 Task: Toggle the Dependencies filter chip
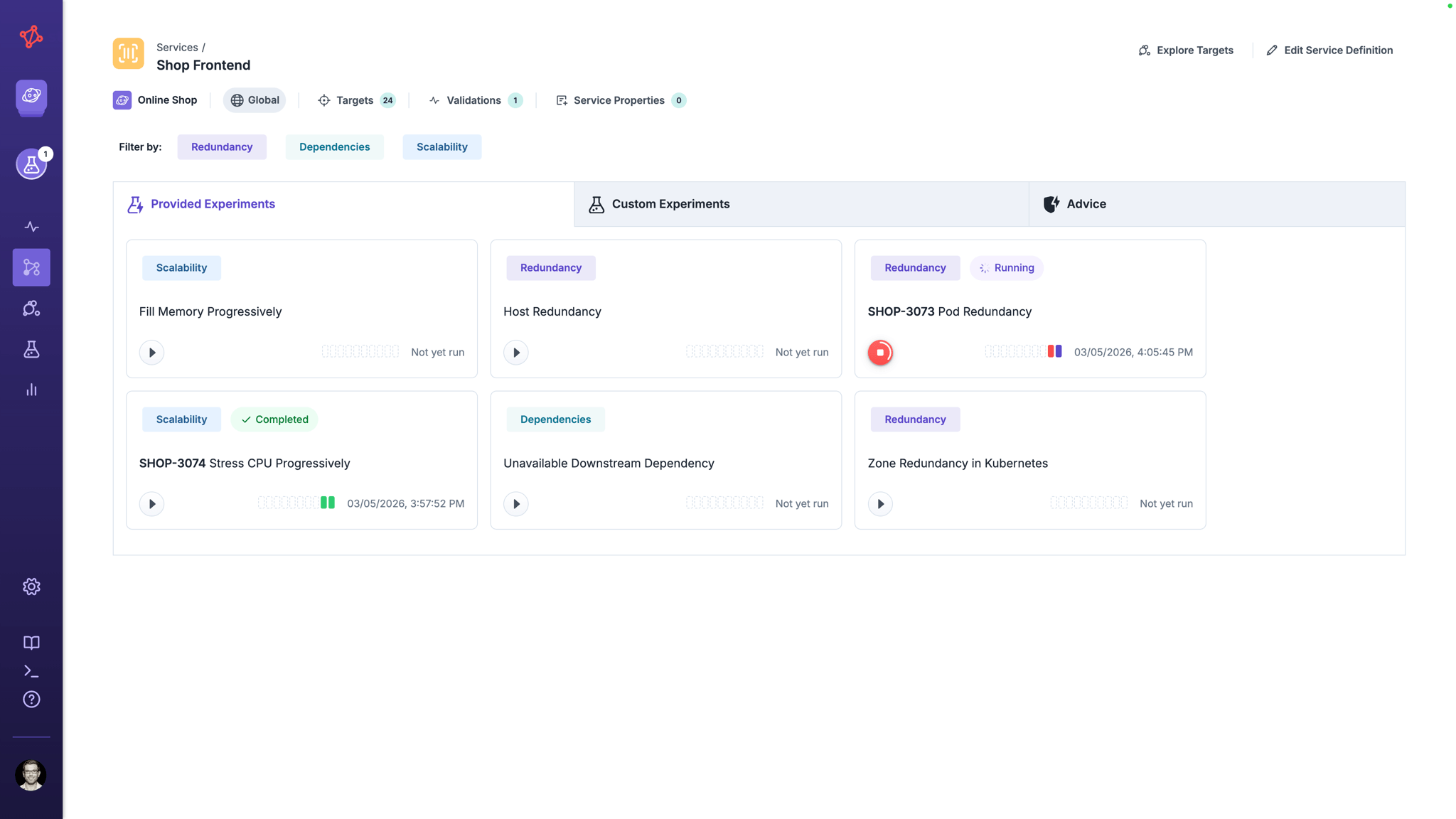[334, 147]
